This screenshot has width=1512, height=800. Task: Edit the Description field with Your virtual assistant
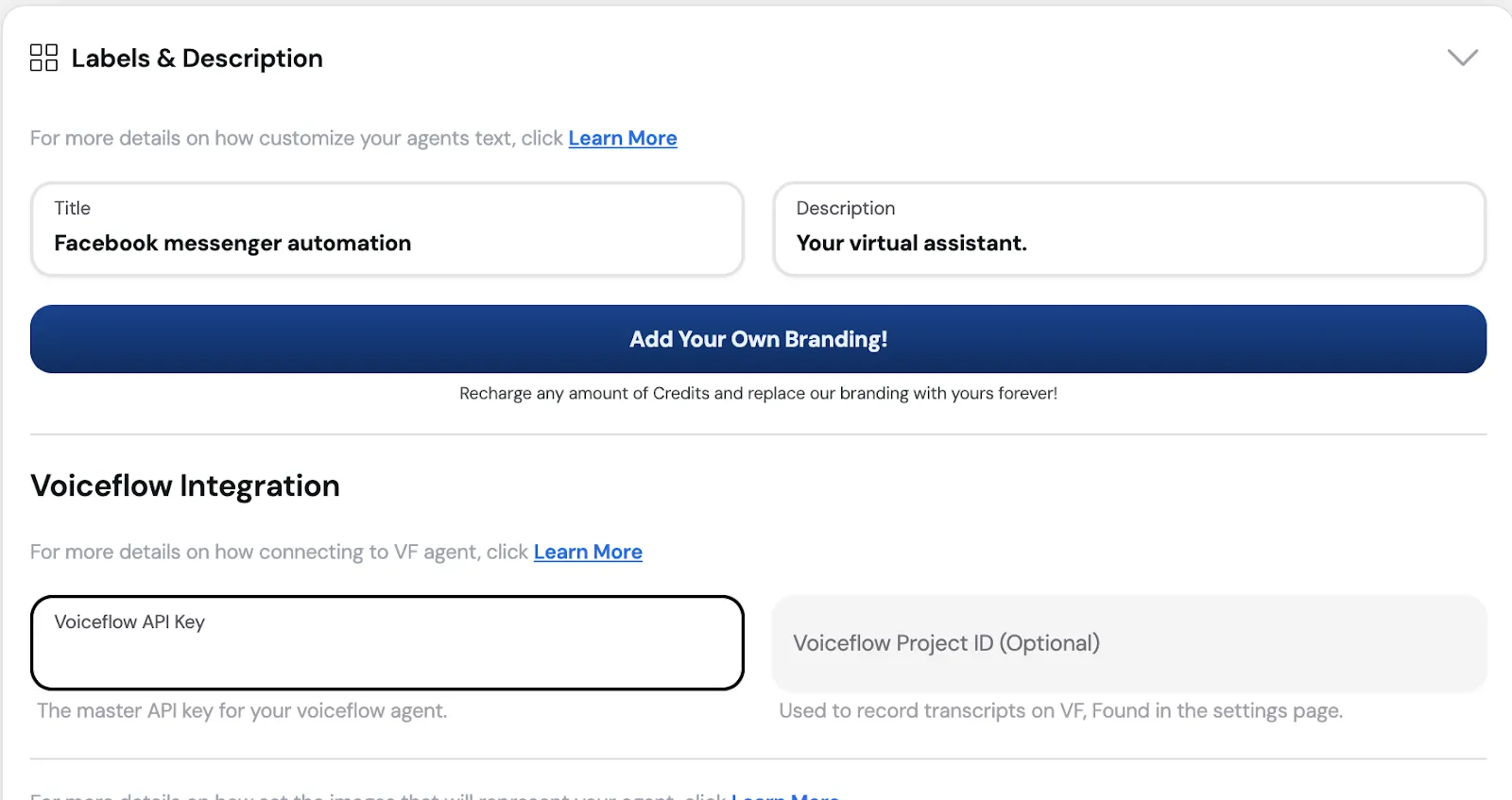click(x=1129, y=230)
